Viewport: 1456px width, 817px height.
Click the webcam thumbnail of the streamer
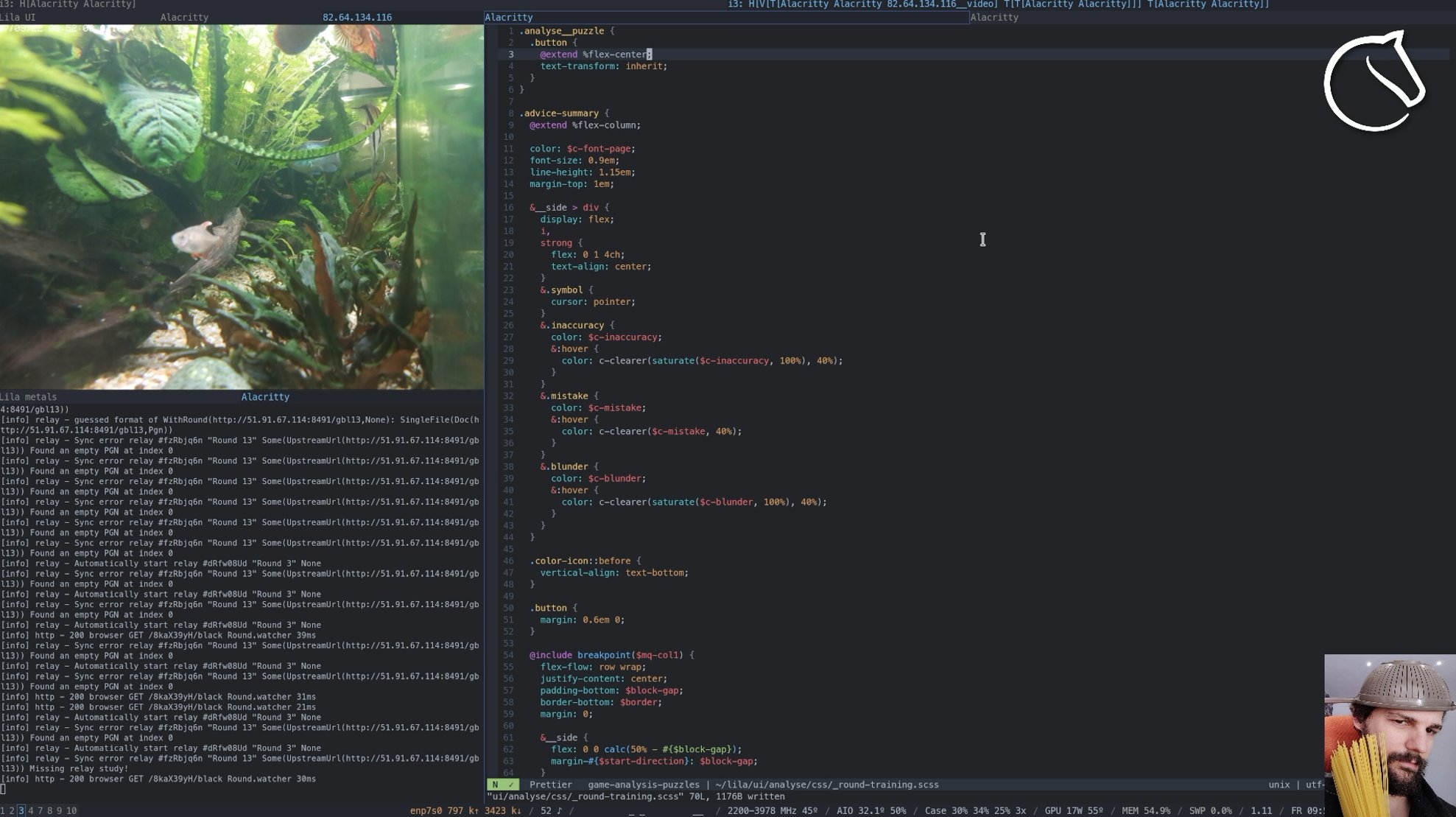[x=1389, y=734]
